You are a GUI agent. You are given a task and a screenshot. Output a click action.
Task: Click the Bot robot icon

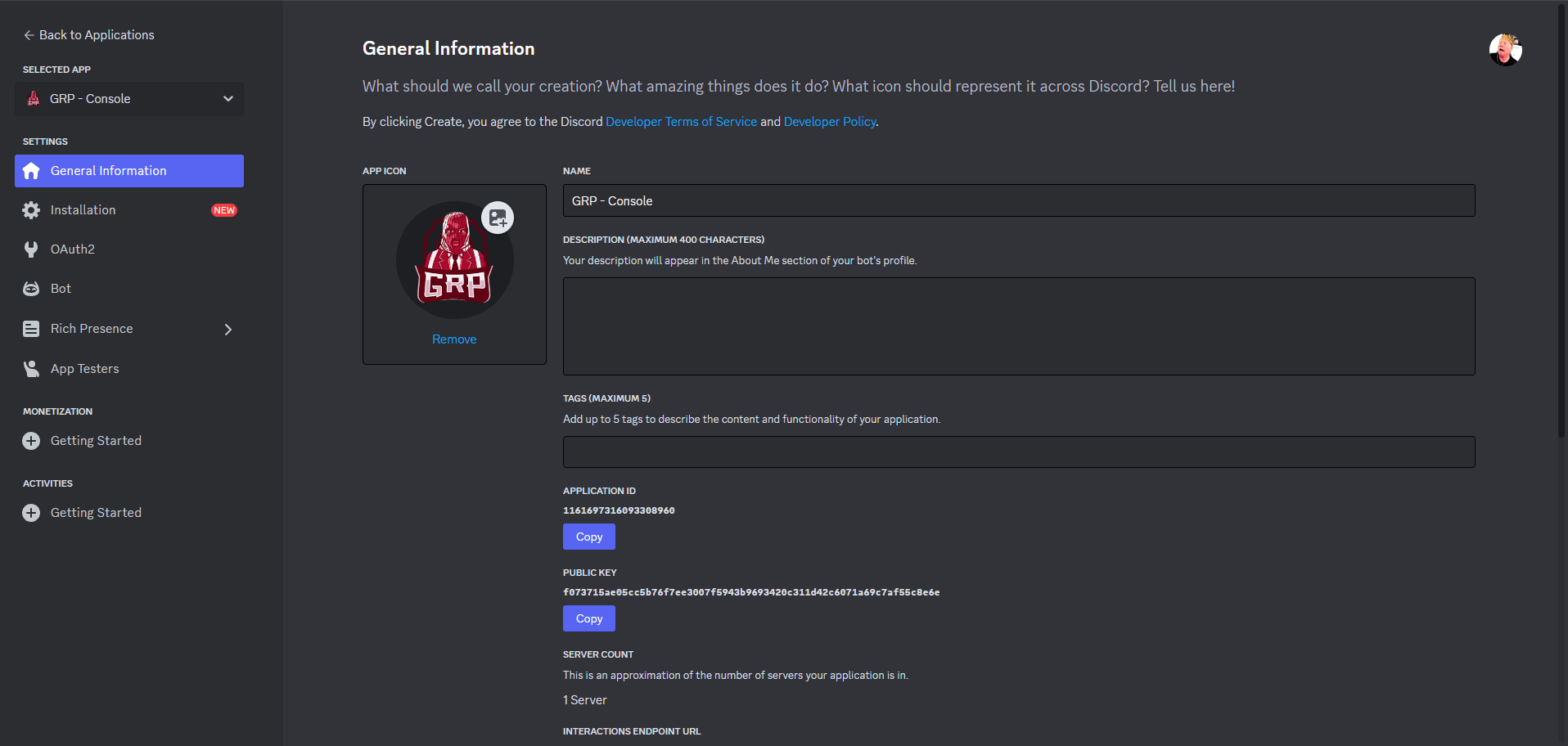pos(31,289)
